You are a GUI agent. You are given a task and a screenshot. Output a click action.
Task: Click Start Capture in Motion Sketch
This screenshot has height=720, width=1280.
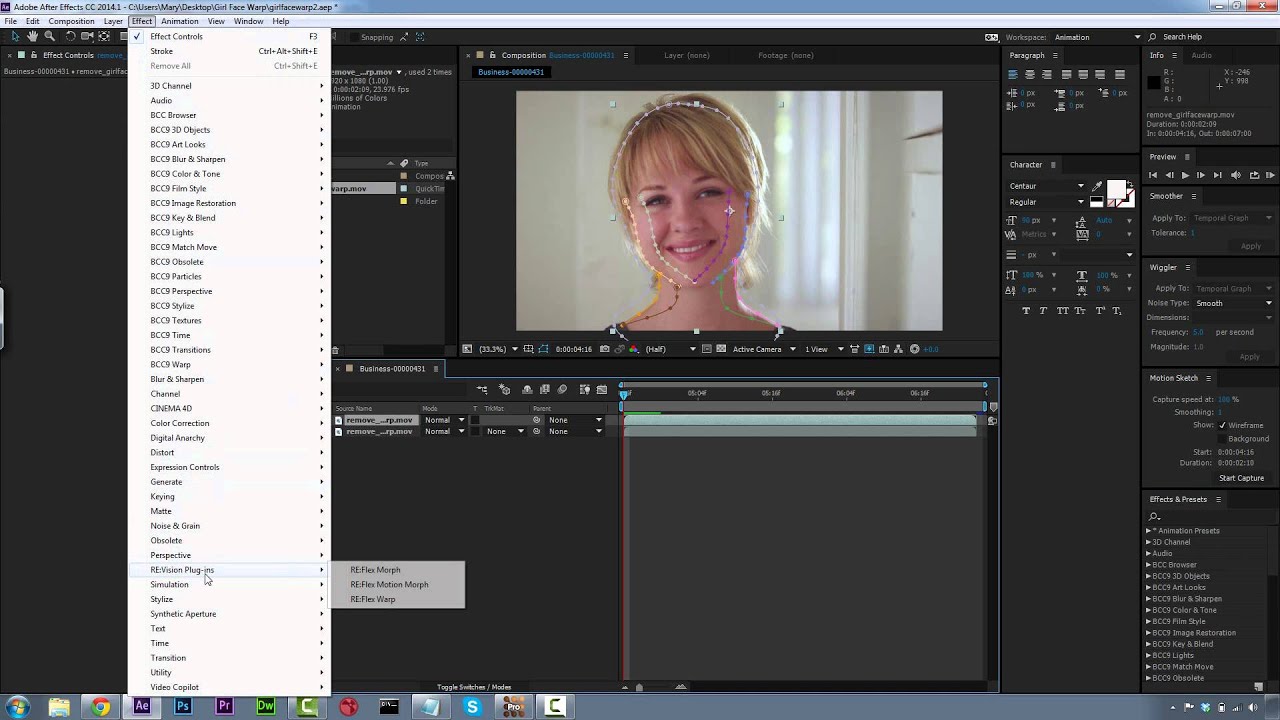point(1241,478)
